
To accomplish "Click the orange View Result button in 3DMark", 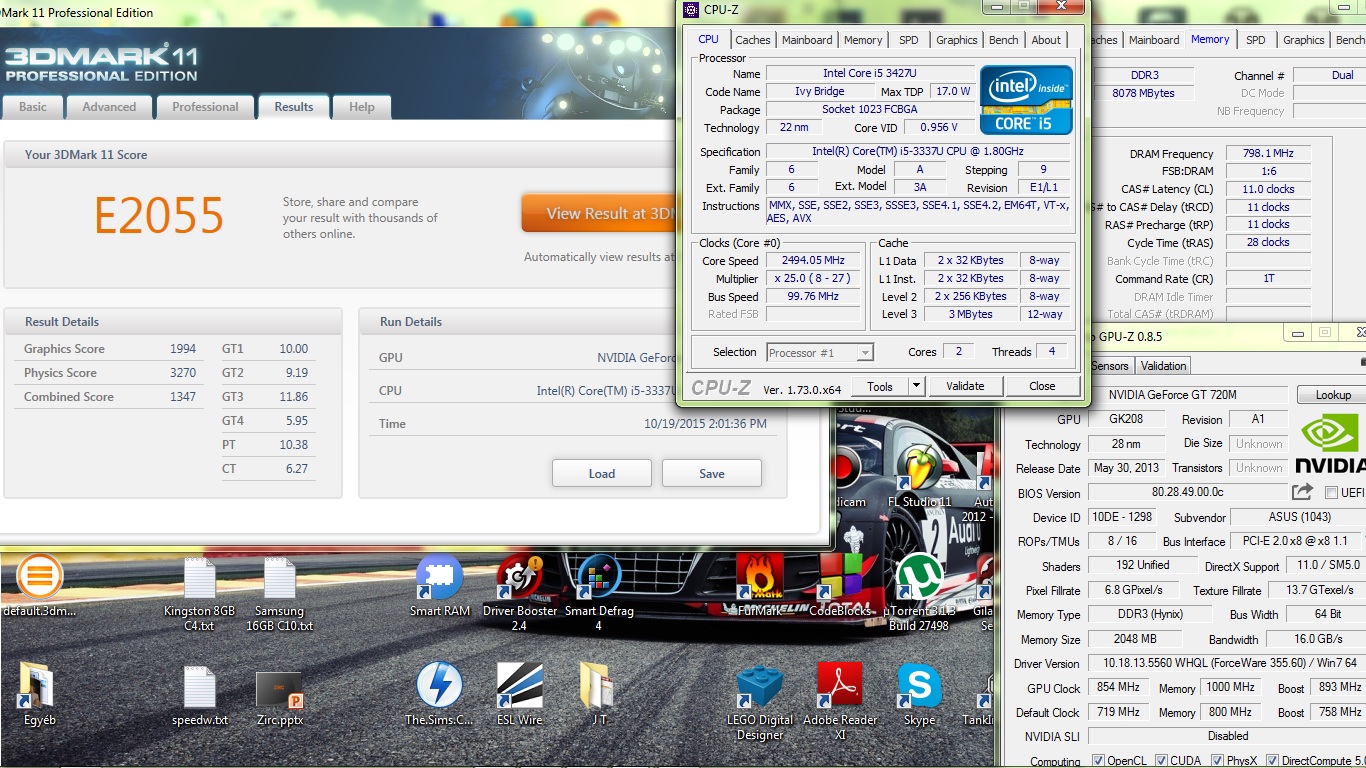I will [600, 213].
